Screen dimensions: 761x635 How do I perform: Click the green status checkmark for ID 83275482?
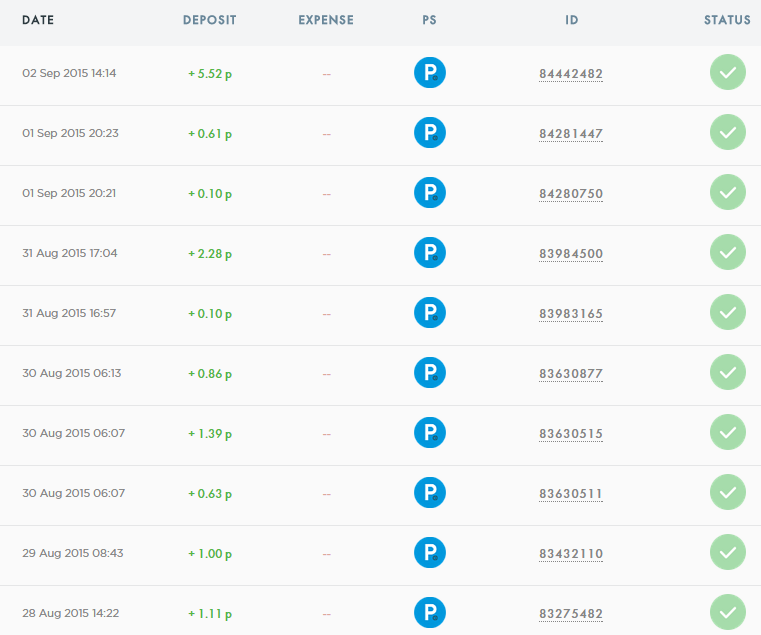tap(728, 612)
